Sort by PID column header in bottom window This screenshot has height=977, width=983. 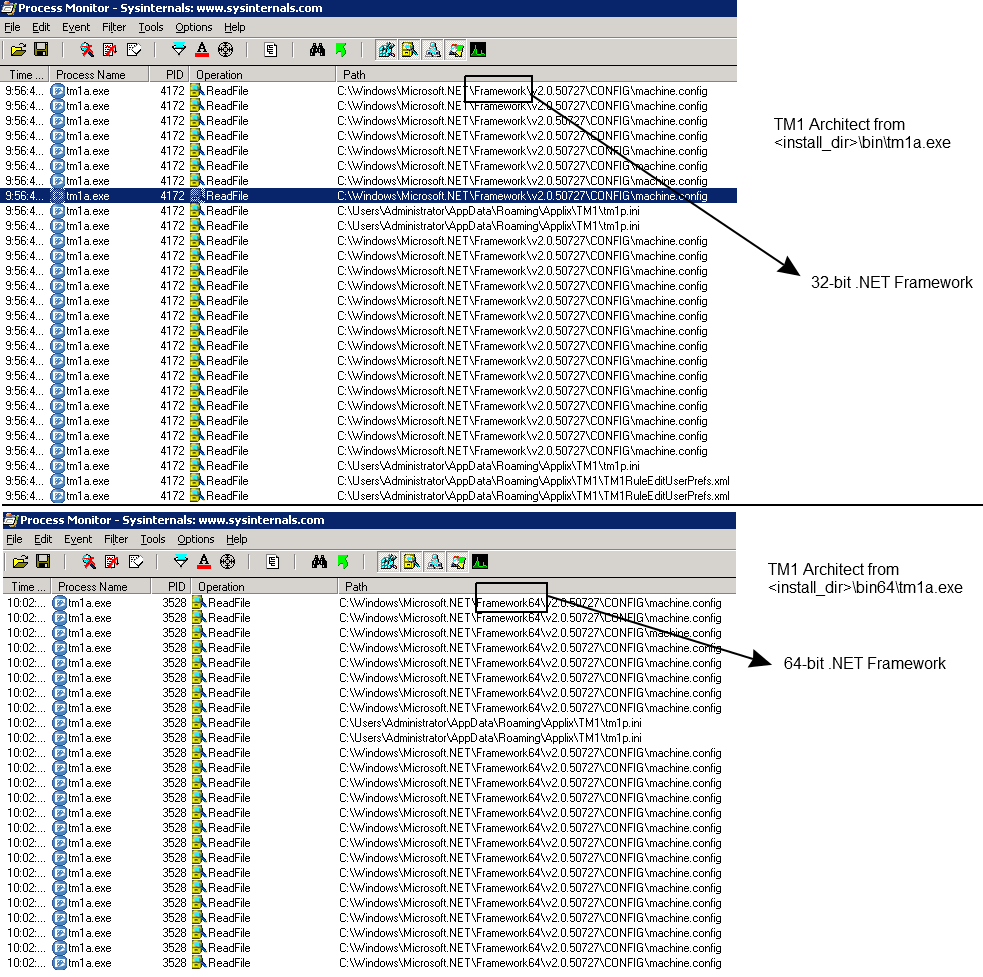[x=171, y=586]
